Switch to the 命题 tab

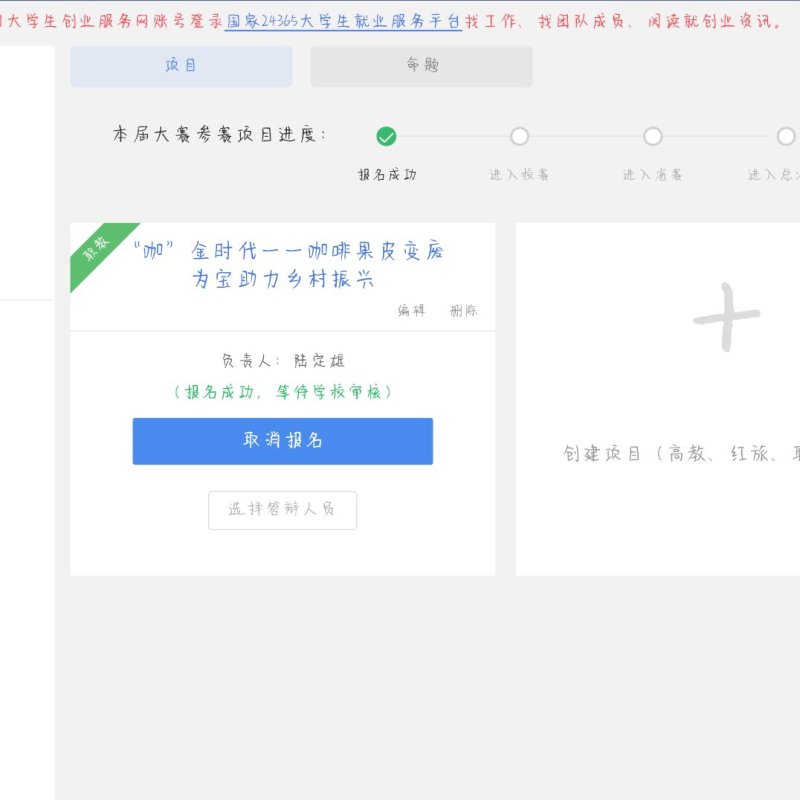(421, 66)
